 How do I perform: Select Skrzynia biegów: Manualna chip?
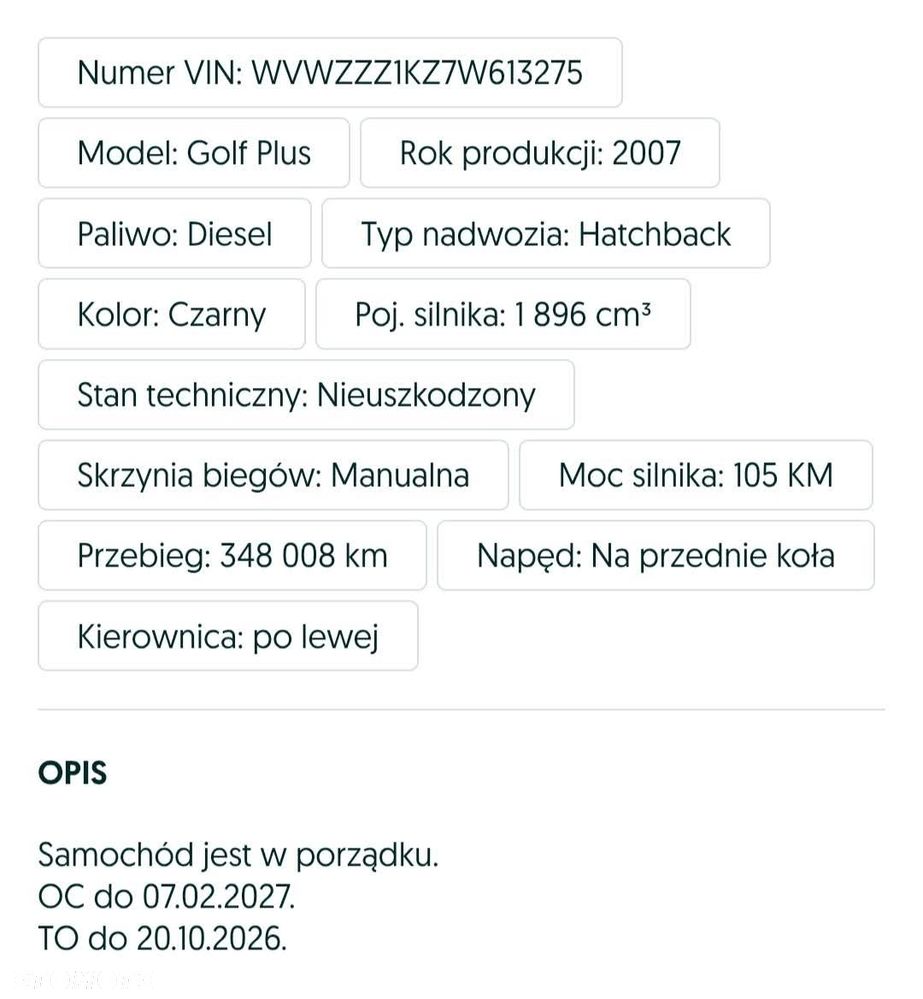click(x=273, y=475)
